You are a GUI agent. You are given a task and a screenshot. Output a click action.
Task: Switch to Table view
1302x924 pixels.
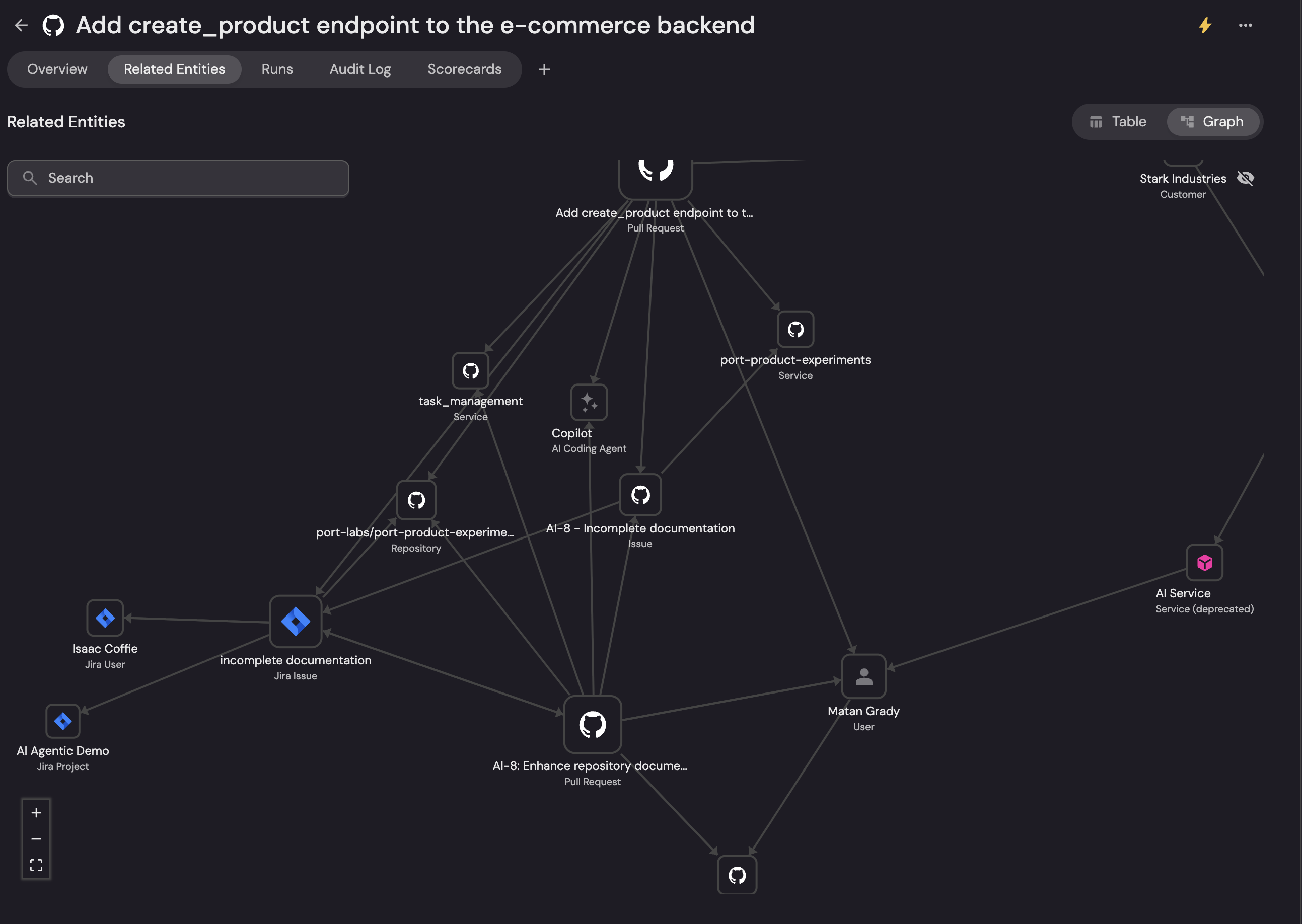point(1118,122)
